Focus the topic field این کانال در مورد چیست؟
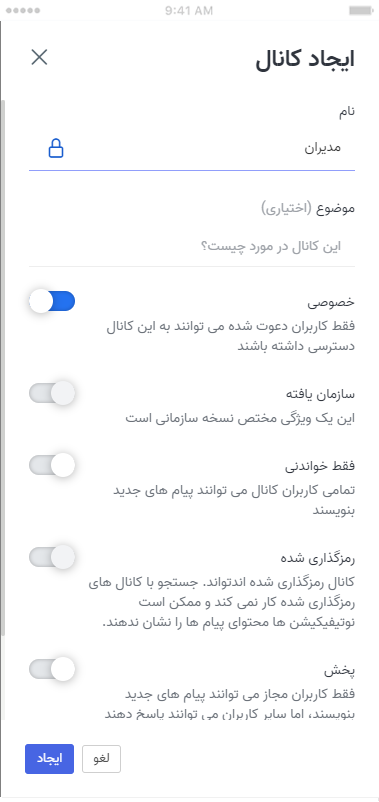379x802 pixels. [192, 246]
